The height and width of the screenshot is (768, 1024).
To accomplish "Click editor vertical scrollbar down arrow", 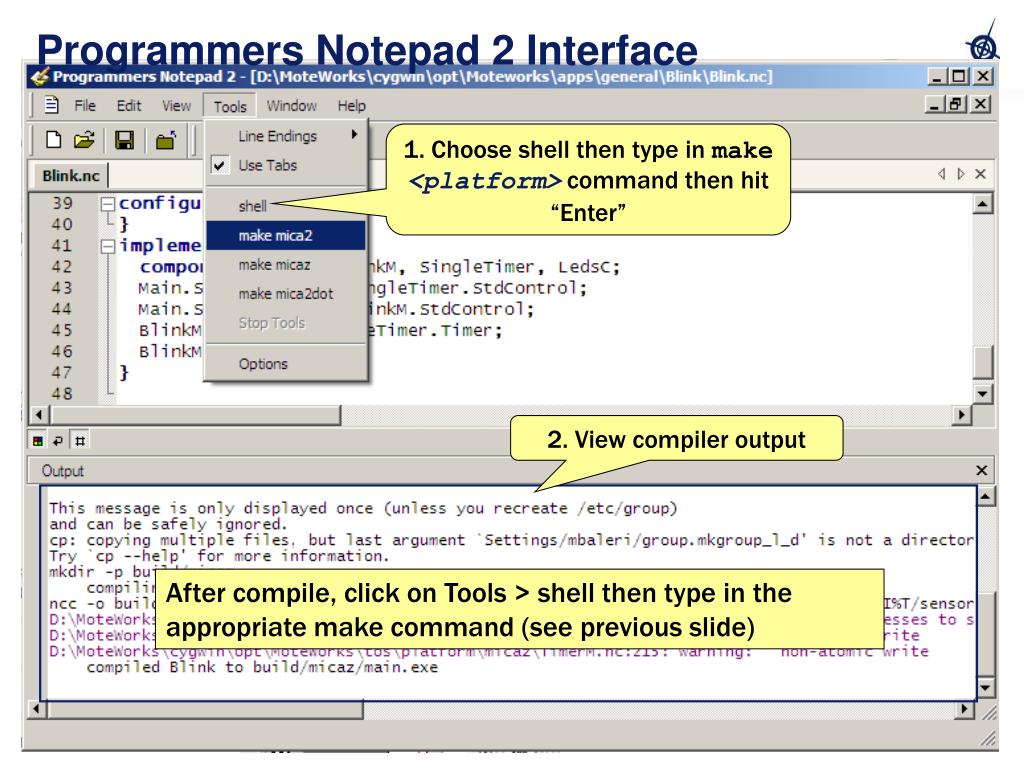I will tap(982, 393).
